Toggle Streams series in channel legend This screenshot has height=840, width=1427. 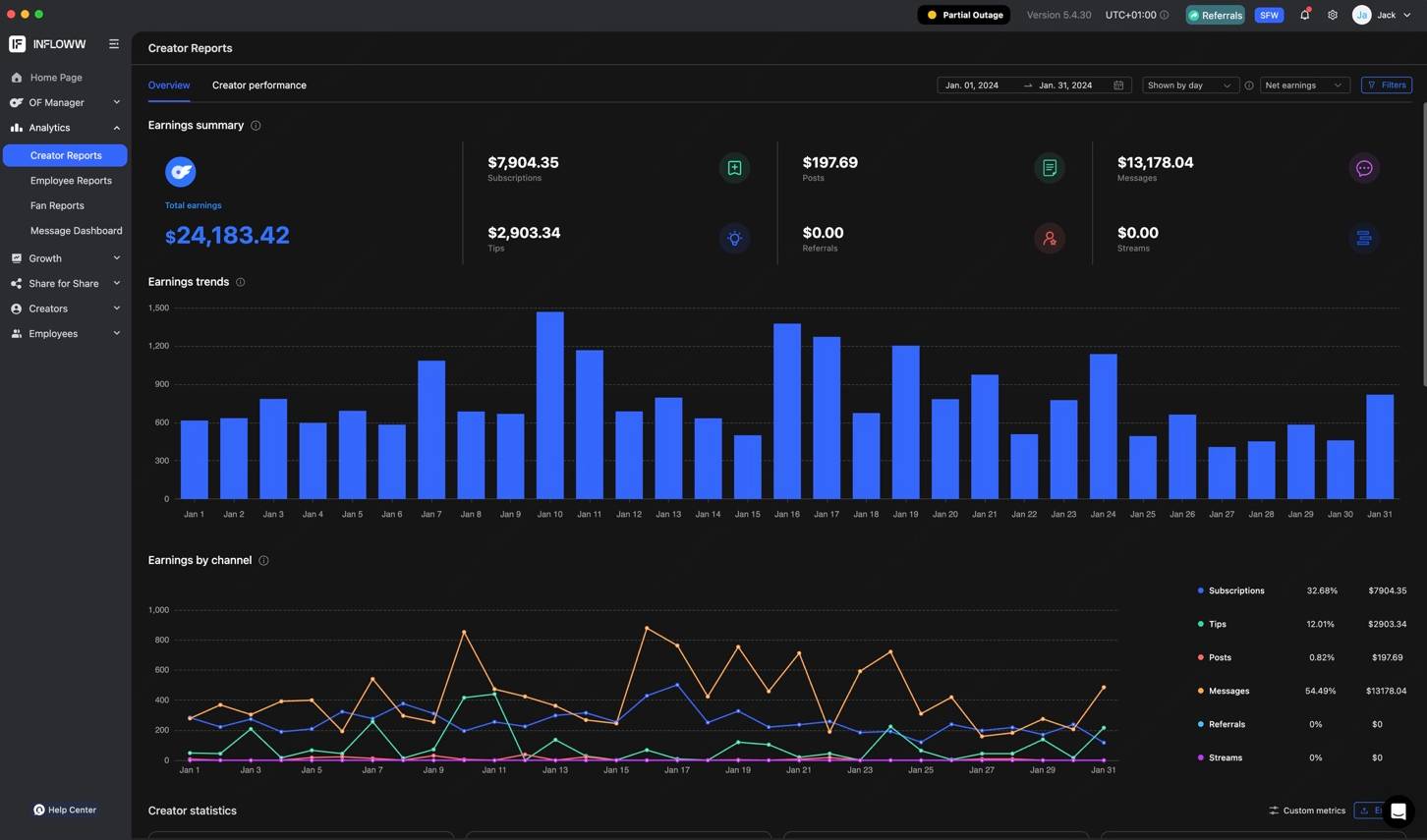pyautogui.click(x=1220, y=758)
